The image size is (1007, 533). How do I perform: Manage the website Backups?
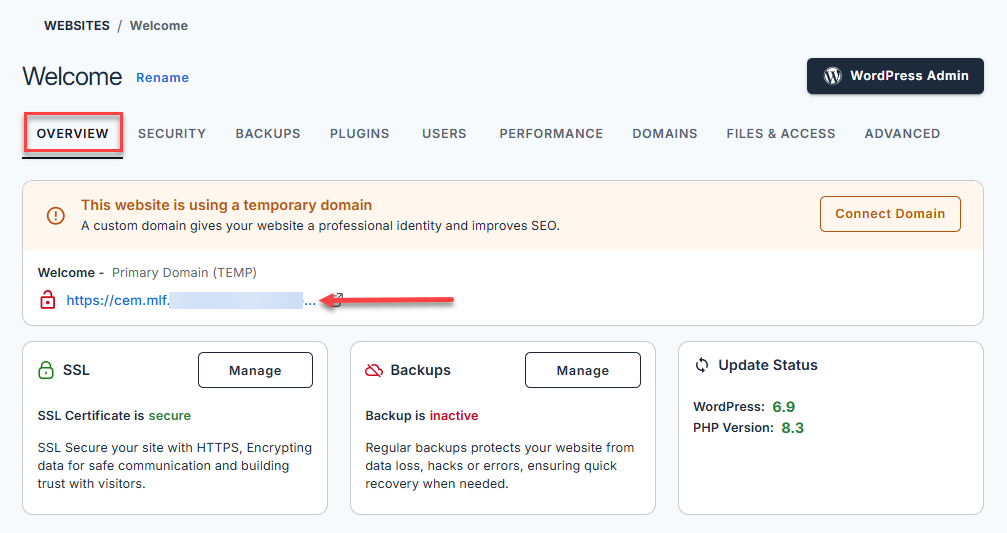pyautogui.click(x=582, y=370)
